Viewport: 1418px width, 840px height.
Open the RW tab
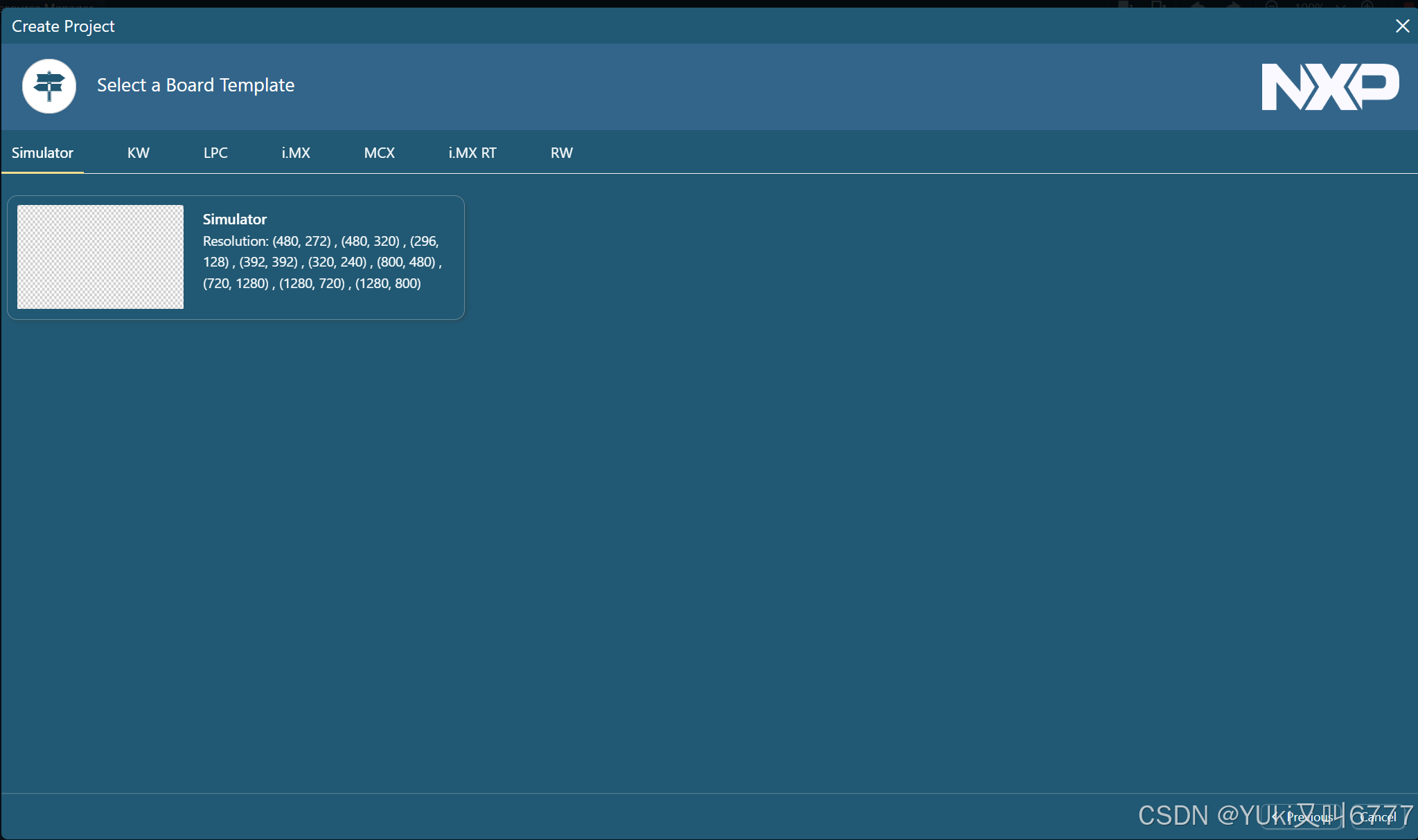[x=561, y=153]
